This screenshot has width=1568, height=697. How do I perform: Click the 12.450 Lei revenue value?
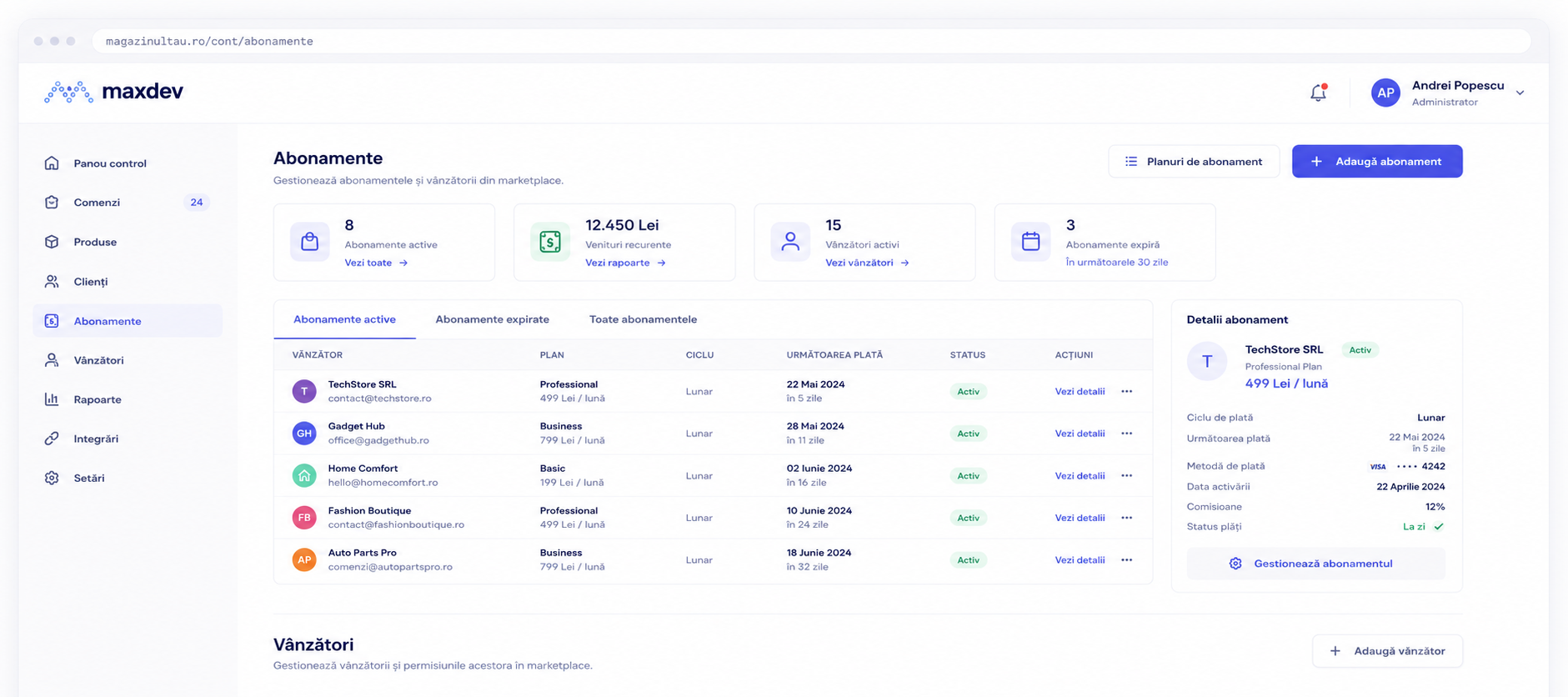click(622, 225)
